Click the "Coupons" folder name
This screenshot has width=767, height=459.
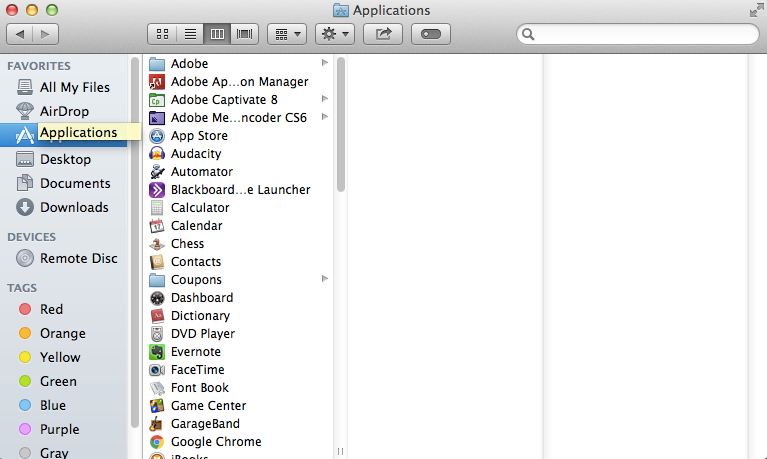pyautogui.click(x=196, y=280)
